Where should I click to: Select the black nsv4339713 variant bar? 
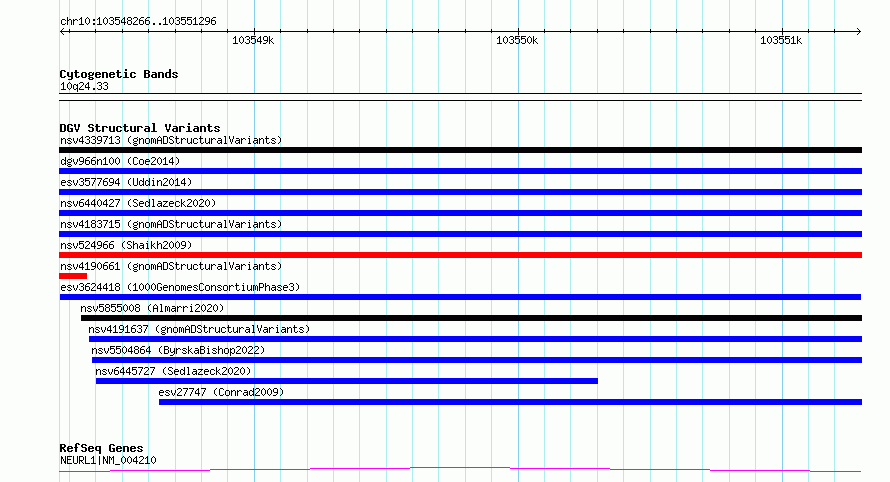[x=460, y=150]
